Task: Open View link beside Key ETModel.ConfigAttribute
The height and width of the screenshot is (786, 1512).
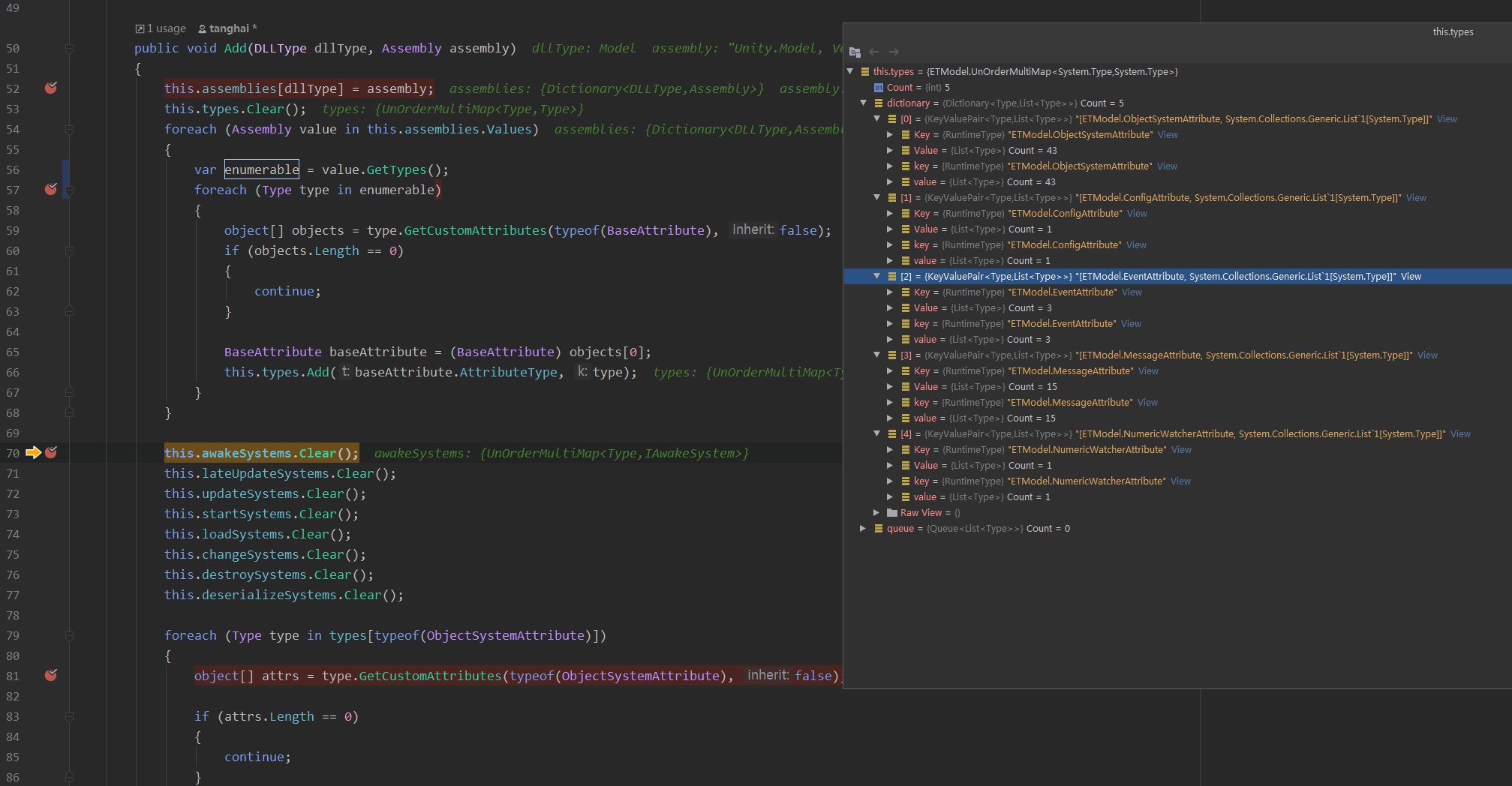Action: pos(1137,213)
